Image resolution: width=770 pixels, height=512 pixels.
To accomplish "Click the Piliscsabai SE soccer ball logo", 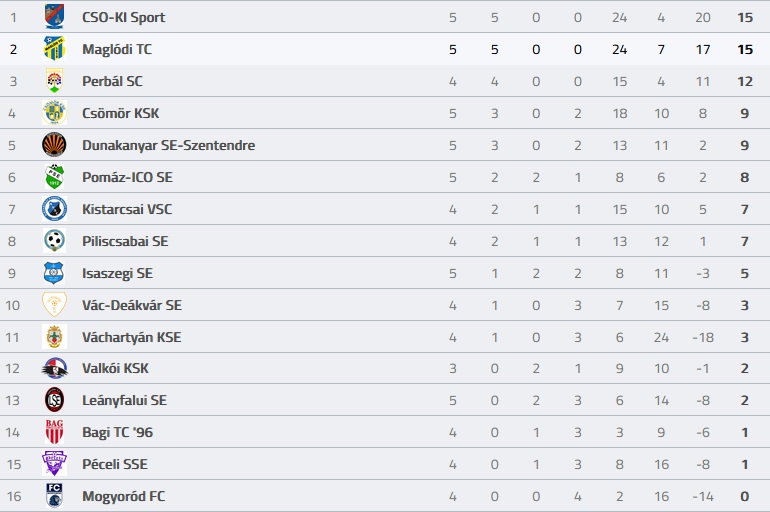I will [54, 241].
